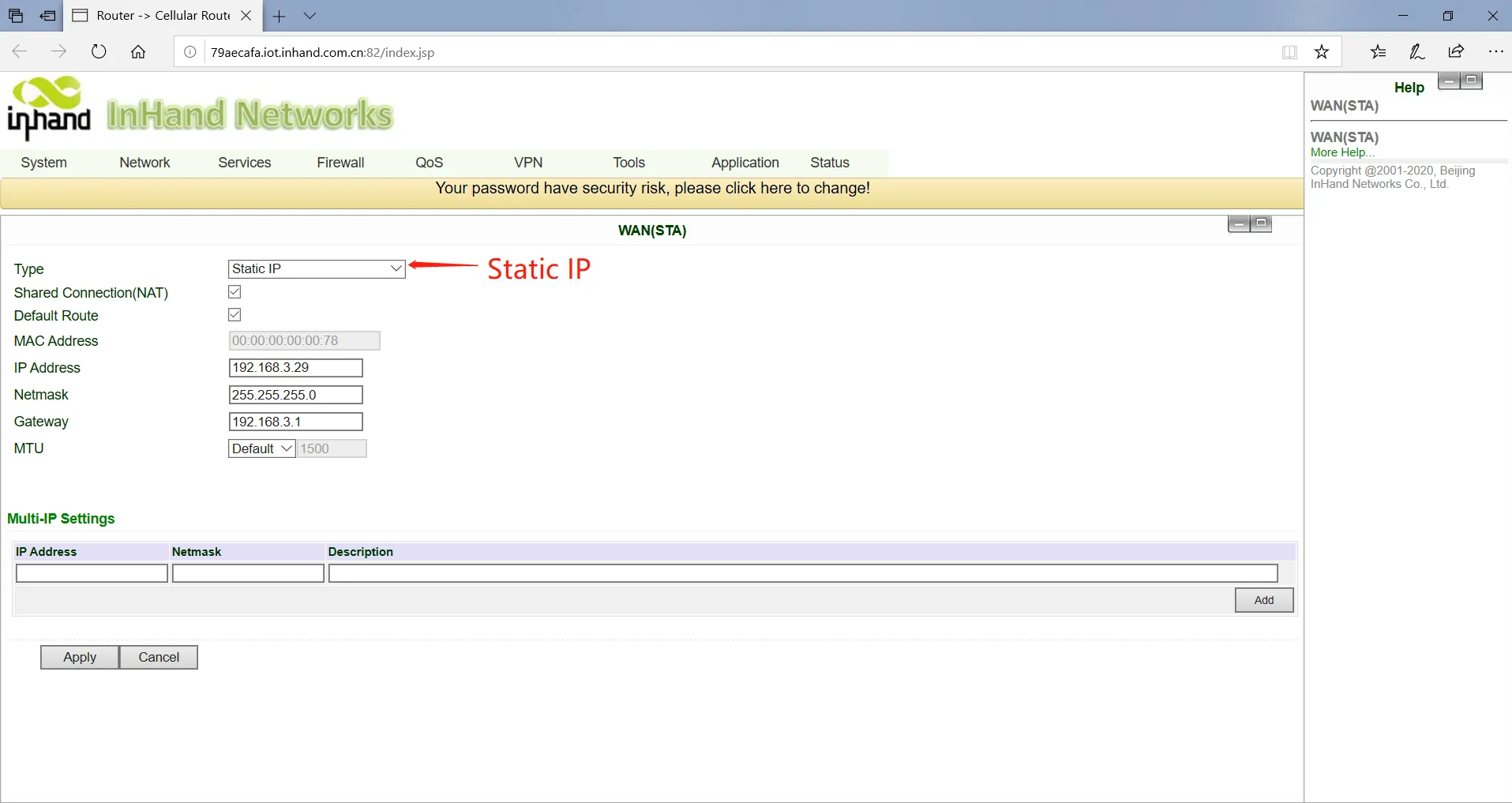The width and height of the screenshot is (1512, 803).
Task: Open new tab plus button
Action: pyautogui.click(x=280, y=16)
